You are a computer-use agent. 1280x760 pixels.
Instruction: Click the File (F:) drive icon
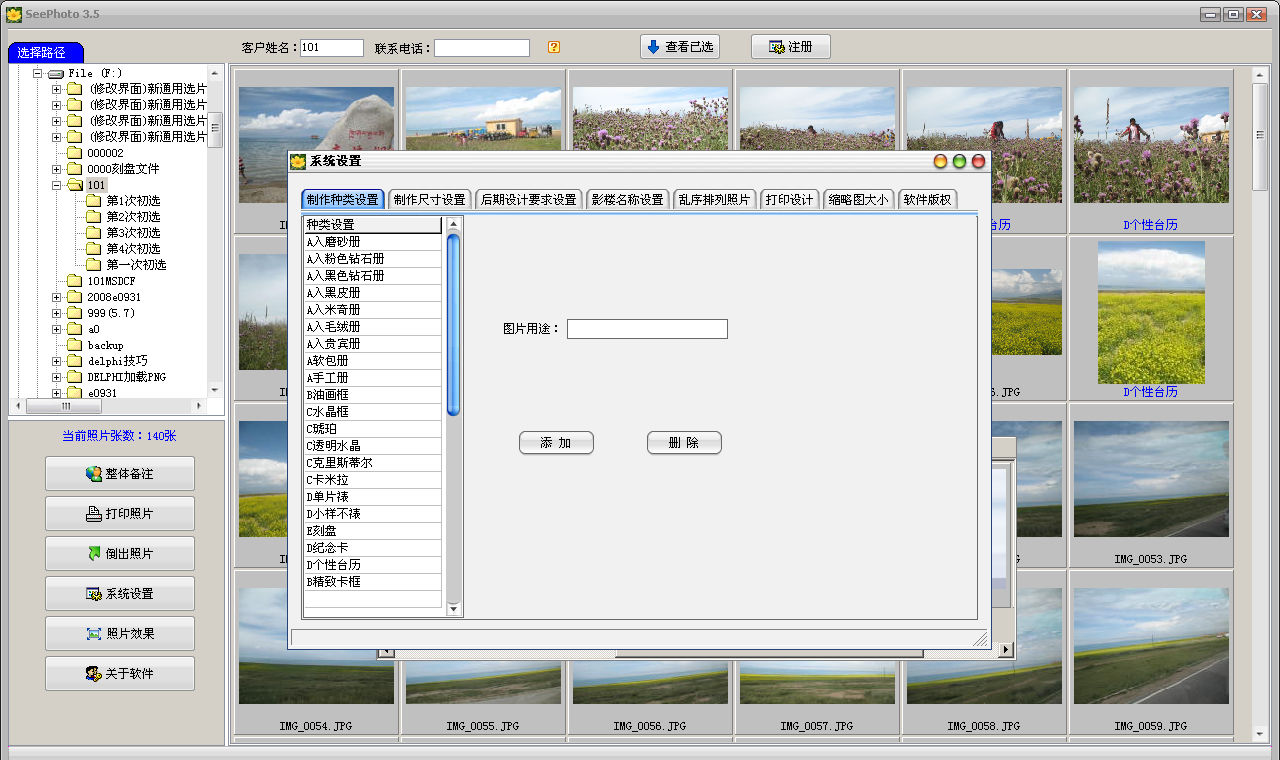56,74
